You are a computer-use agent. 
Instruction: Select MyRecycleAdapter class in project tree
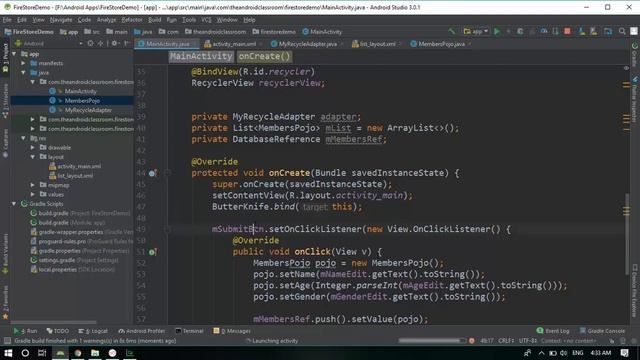[88, 110]
